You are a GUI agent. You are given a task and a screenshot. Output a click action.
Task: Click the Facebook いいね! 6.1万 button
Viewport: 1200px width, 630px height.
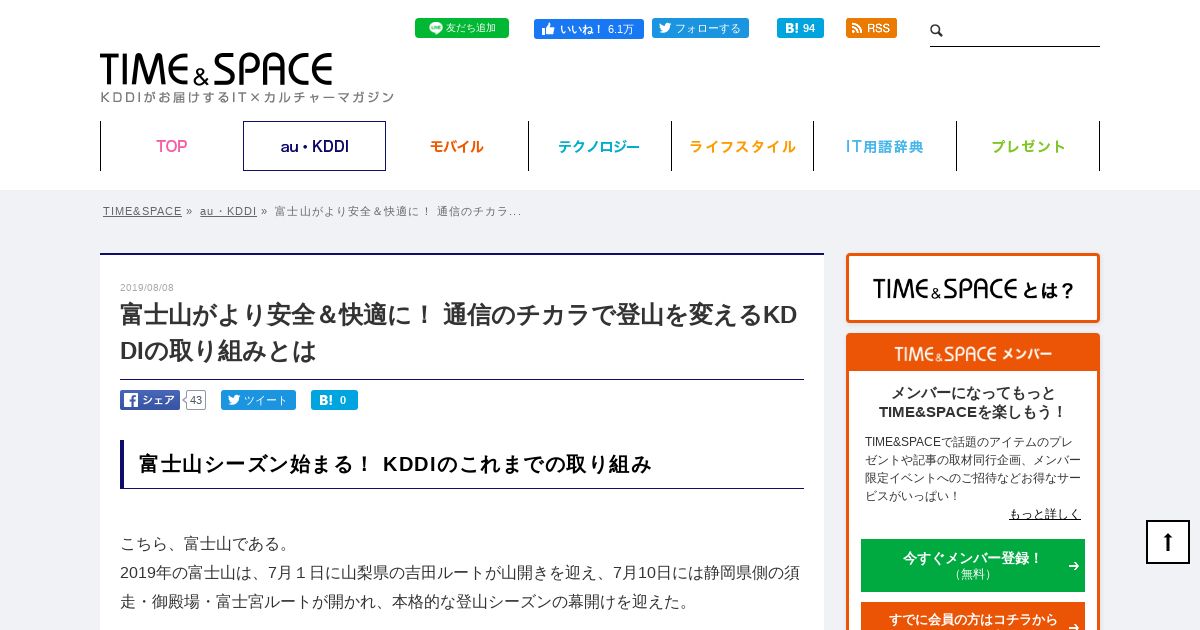(x=589, y=29)
